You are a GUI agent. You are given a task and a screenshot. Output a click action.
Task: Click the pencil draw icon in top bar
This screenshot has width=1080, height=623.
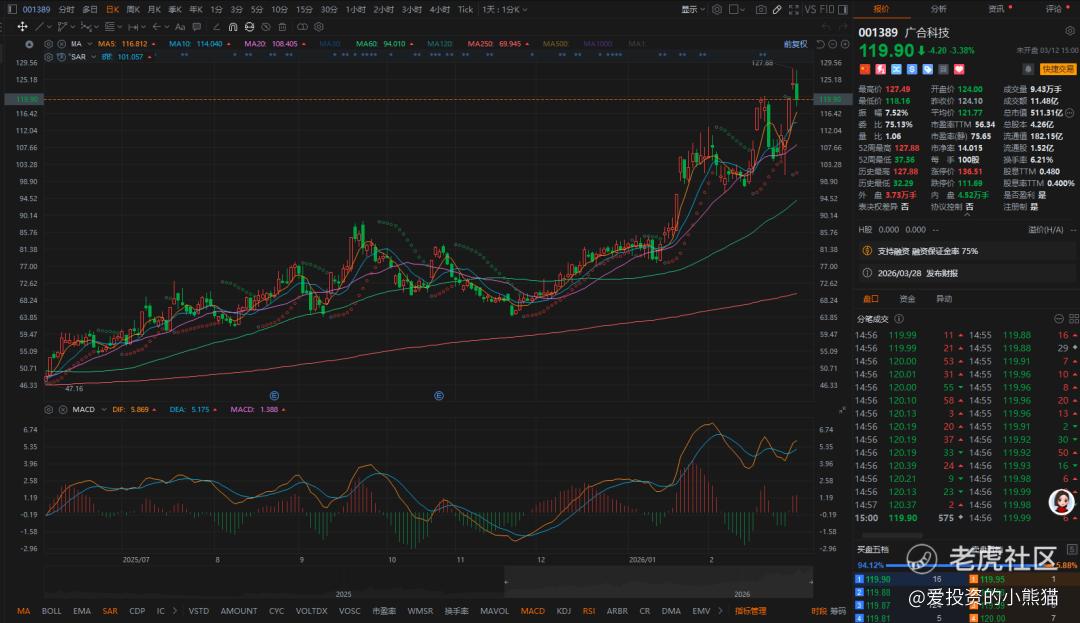[x=777, y=10]
